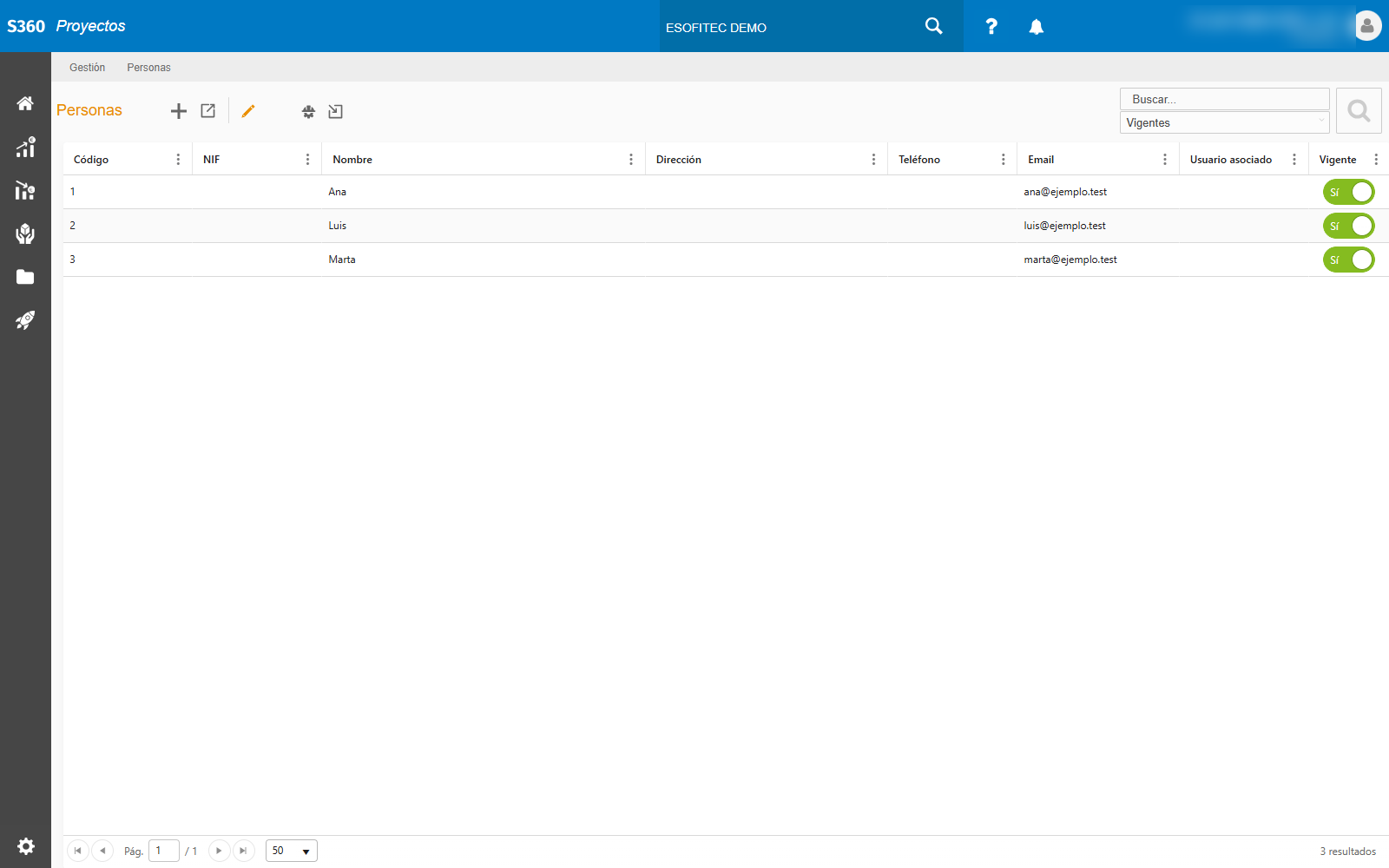The width and height of the screenshot is (1389, 868).
Task: Open the folder sidebar icon
Action: 25,277
